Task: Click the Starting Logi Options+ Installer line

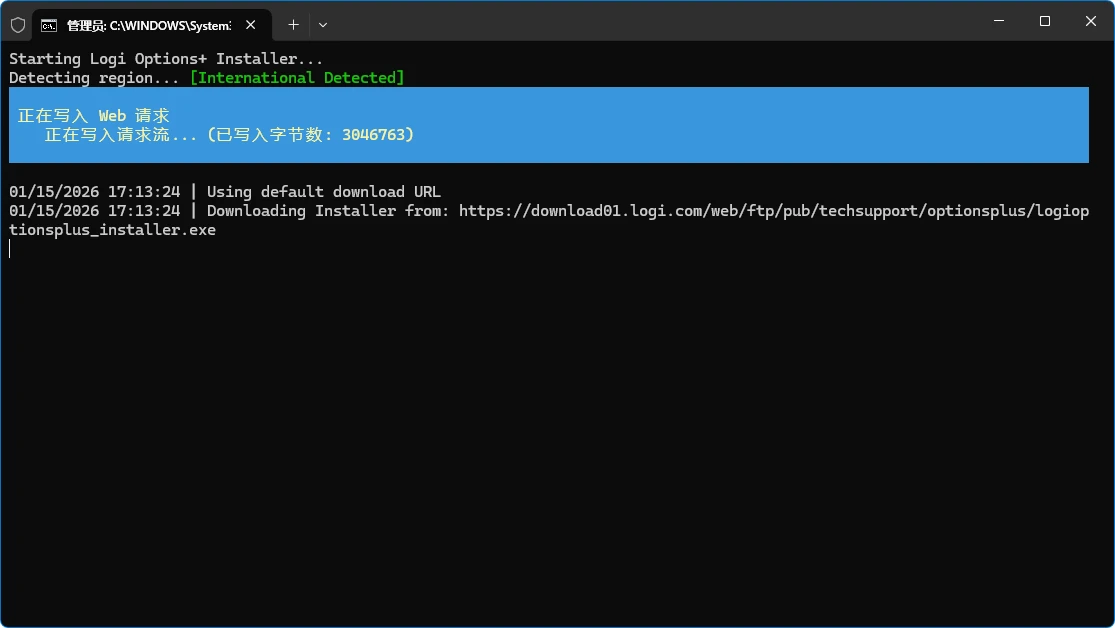Action: click(x=166, y=59)
